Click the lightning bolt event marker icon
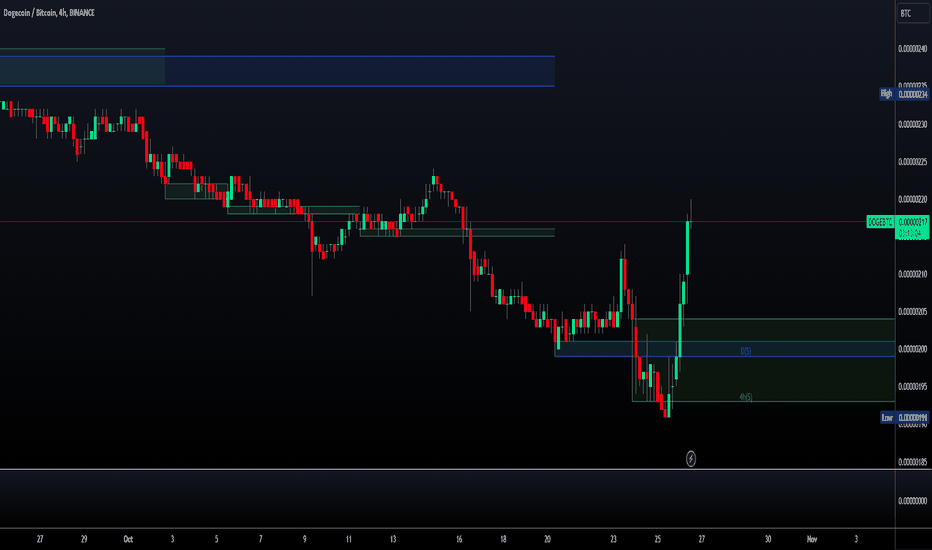The image size is (932, 550). pyautogui.click(x=691, y=458)
